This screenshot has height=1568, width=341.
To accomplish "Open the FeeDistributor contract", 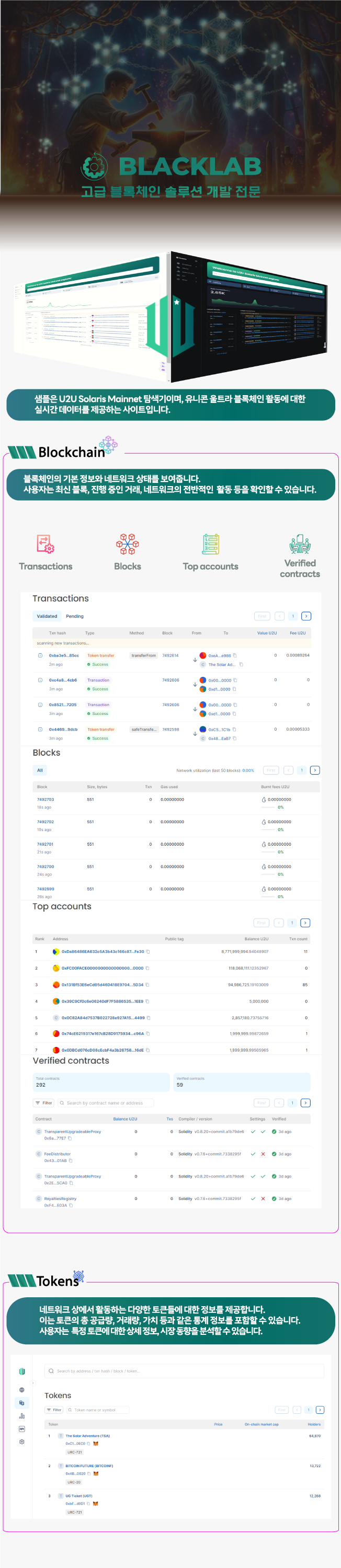I will pos(57,1154).
